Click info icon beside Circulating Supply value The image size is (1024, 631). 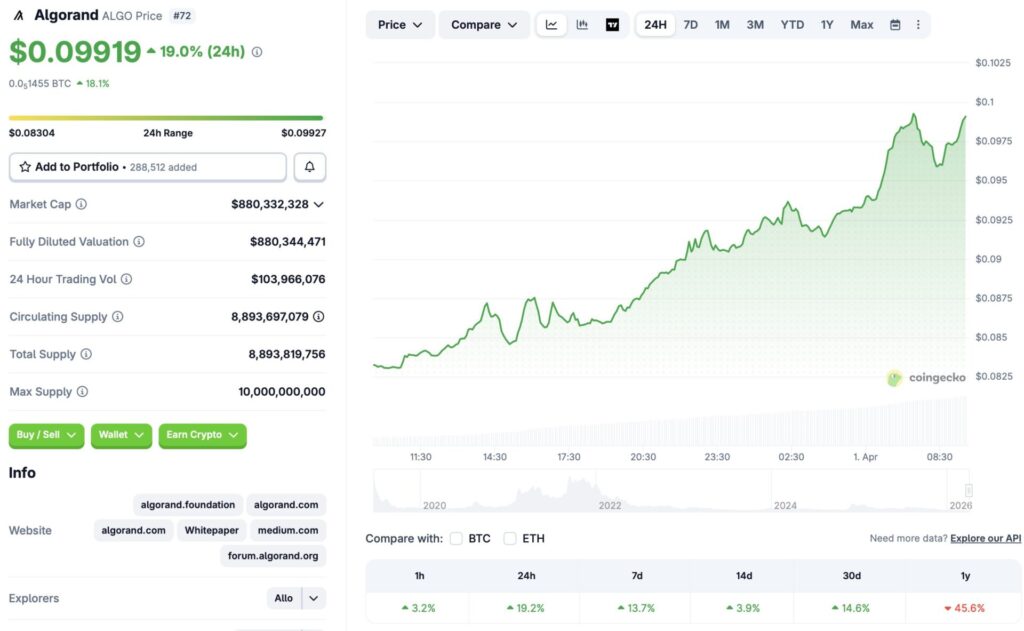tap(318, 317)
